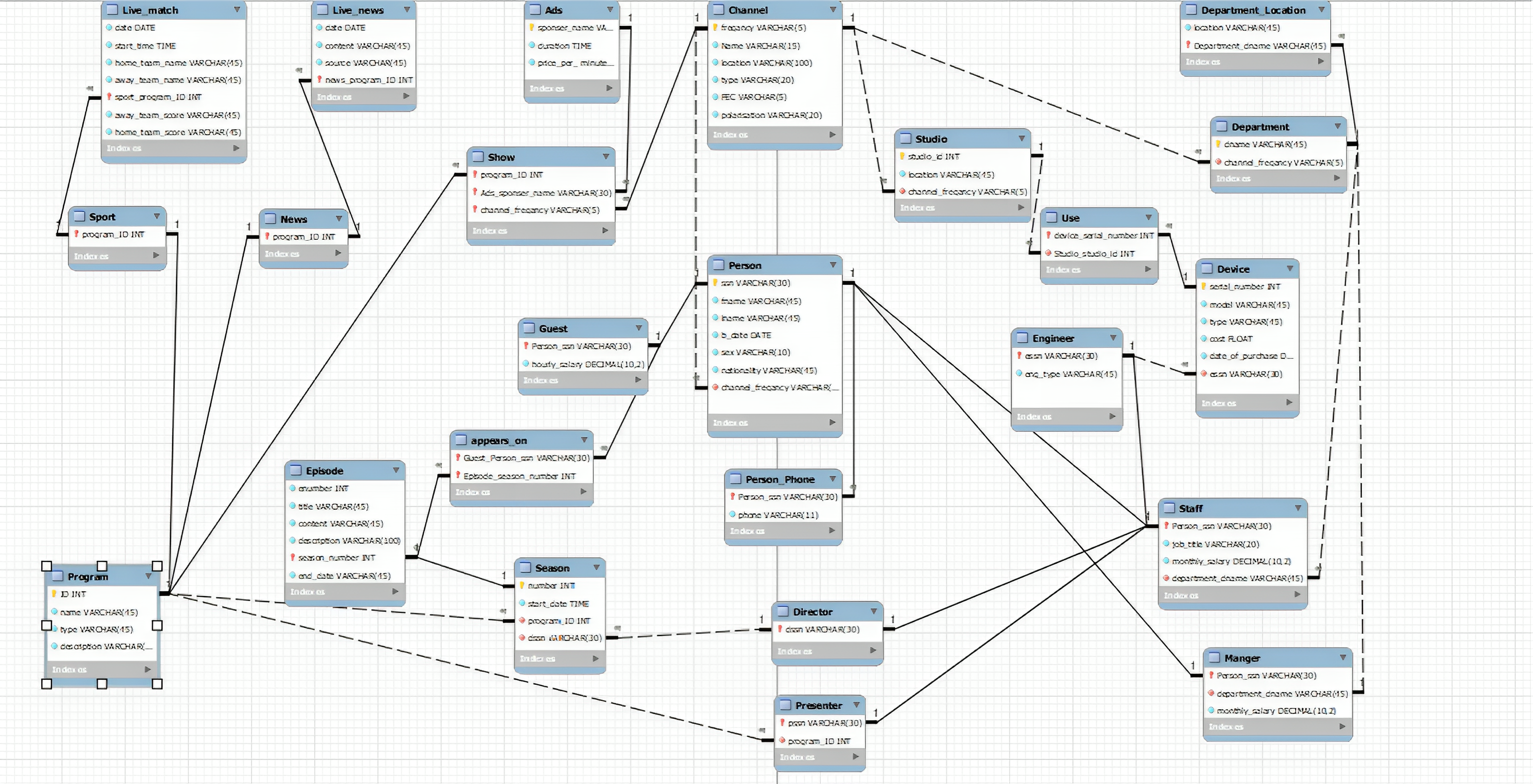Click the Live_match table icon
The width and height of the screenshot is (1533, 784).
click(112, 10)
